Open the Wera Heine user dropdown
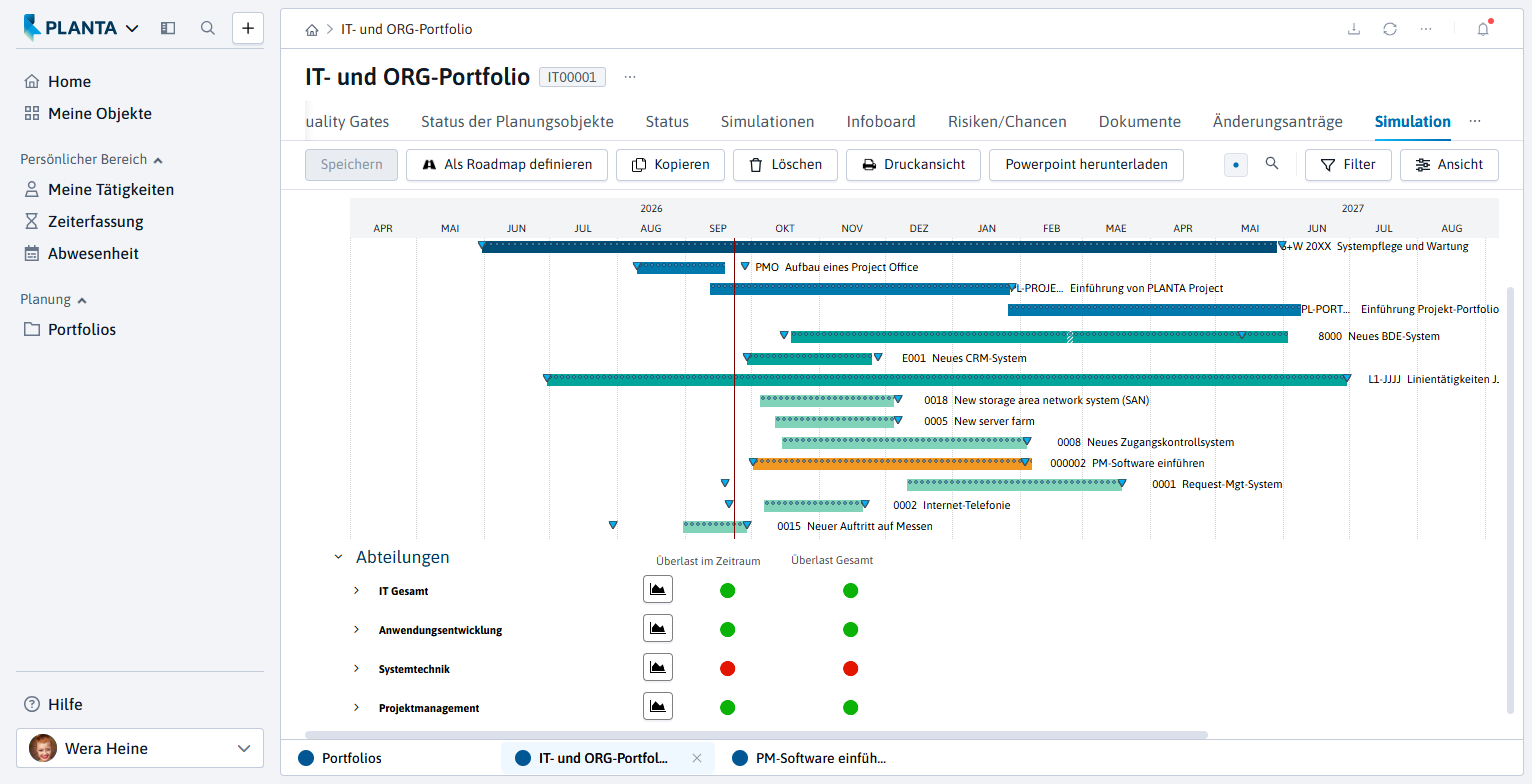Screen dimensions: 1532x784 (140, 748)
